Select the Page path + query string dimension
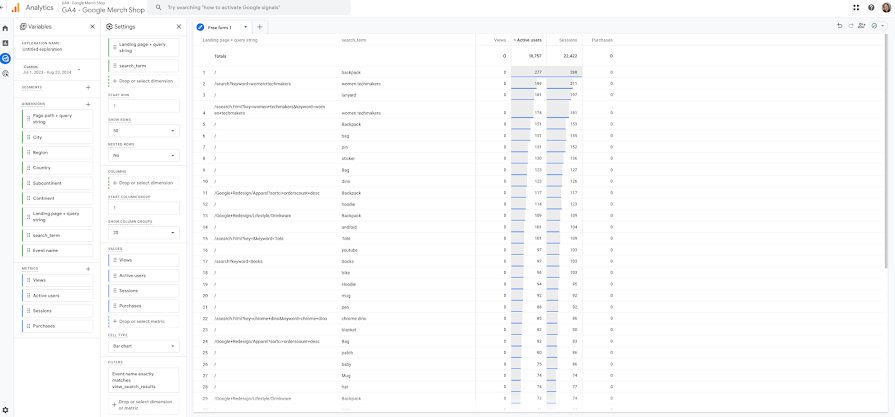 [57, 119]
